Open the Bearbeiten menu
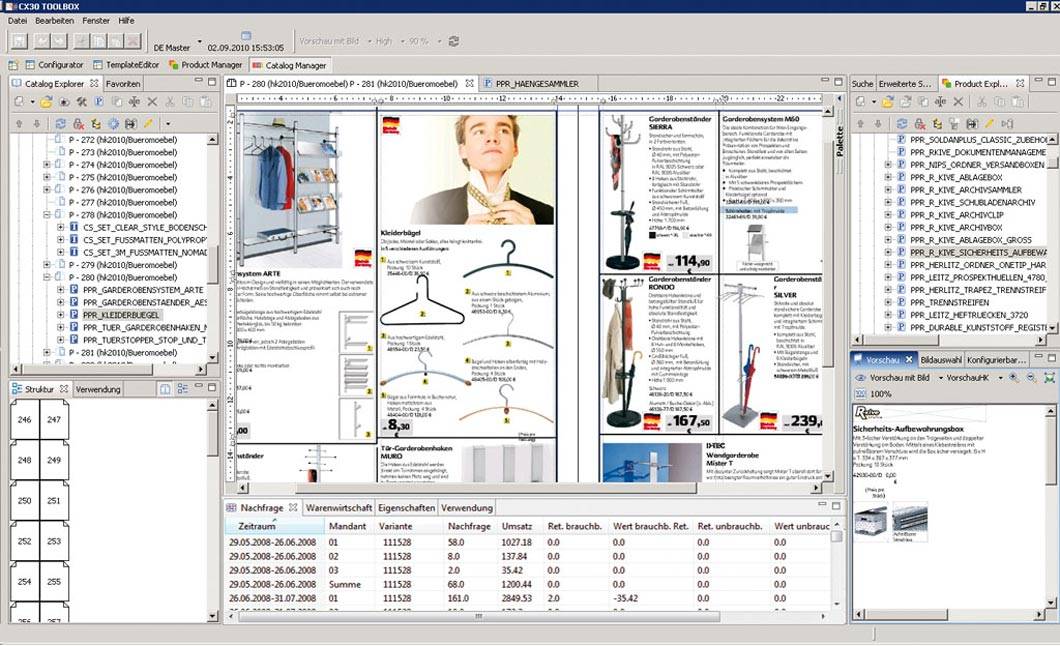The height and width of the screenshot is (646, 1060). point(55,20)
